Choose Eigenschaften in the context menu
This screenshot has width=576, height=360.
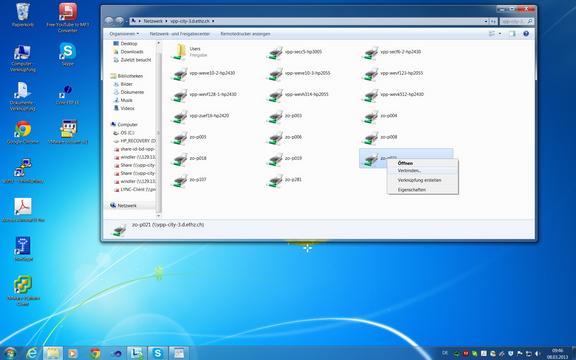422,190
